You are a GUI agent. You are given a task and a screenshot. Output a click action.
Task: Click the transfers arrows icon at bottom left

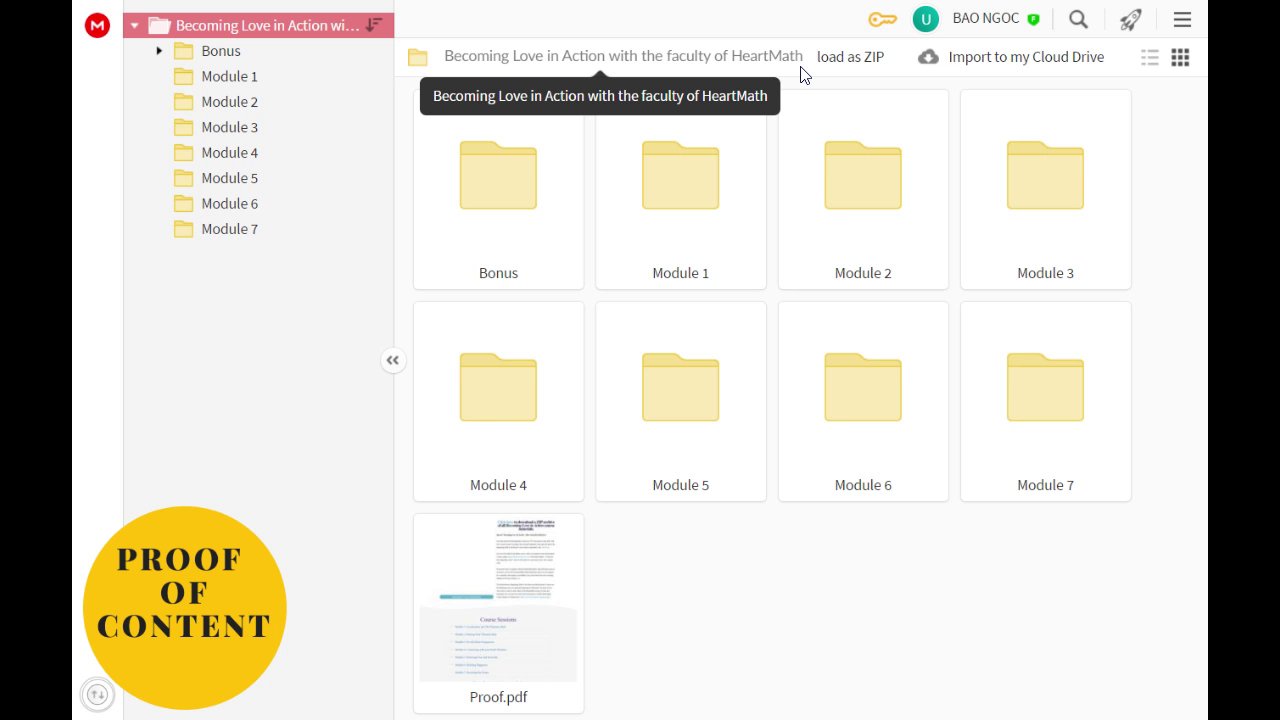coord(97,694)
